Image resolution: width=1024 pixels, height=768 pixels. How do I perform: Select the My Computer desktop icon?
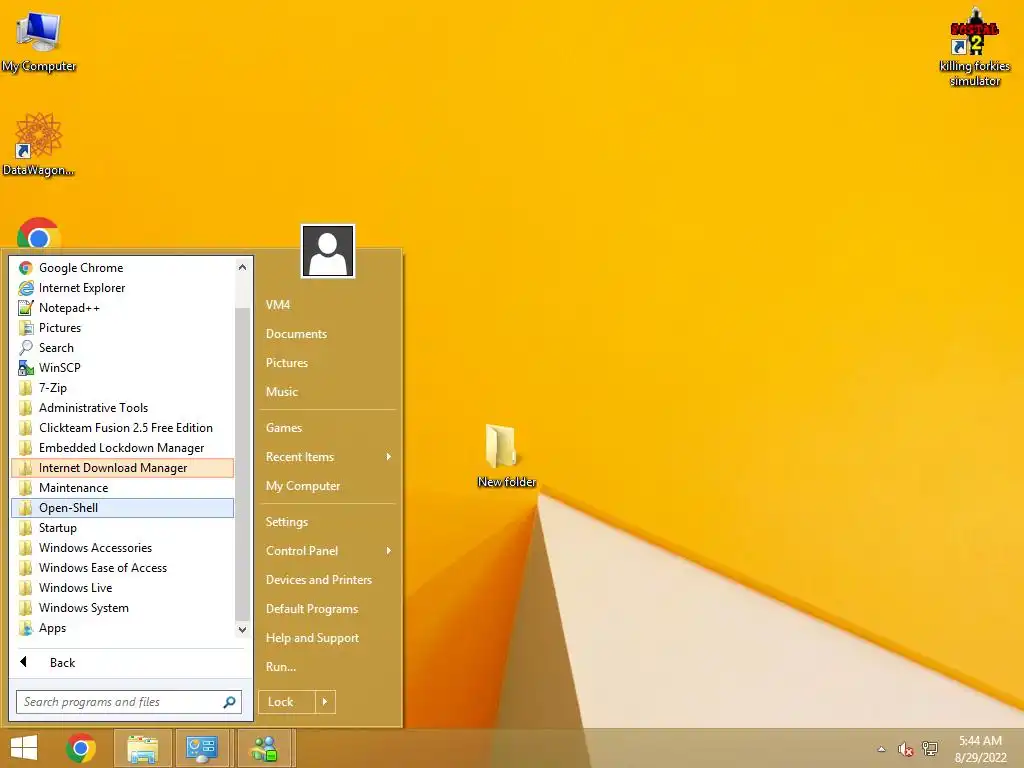tap(39, 42)
